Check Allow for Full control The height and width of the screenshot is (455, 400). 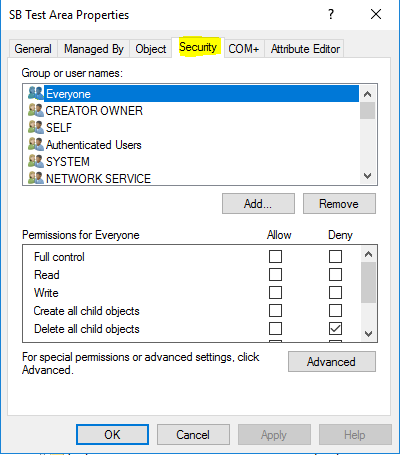[275, 257]
